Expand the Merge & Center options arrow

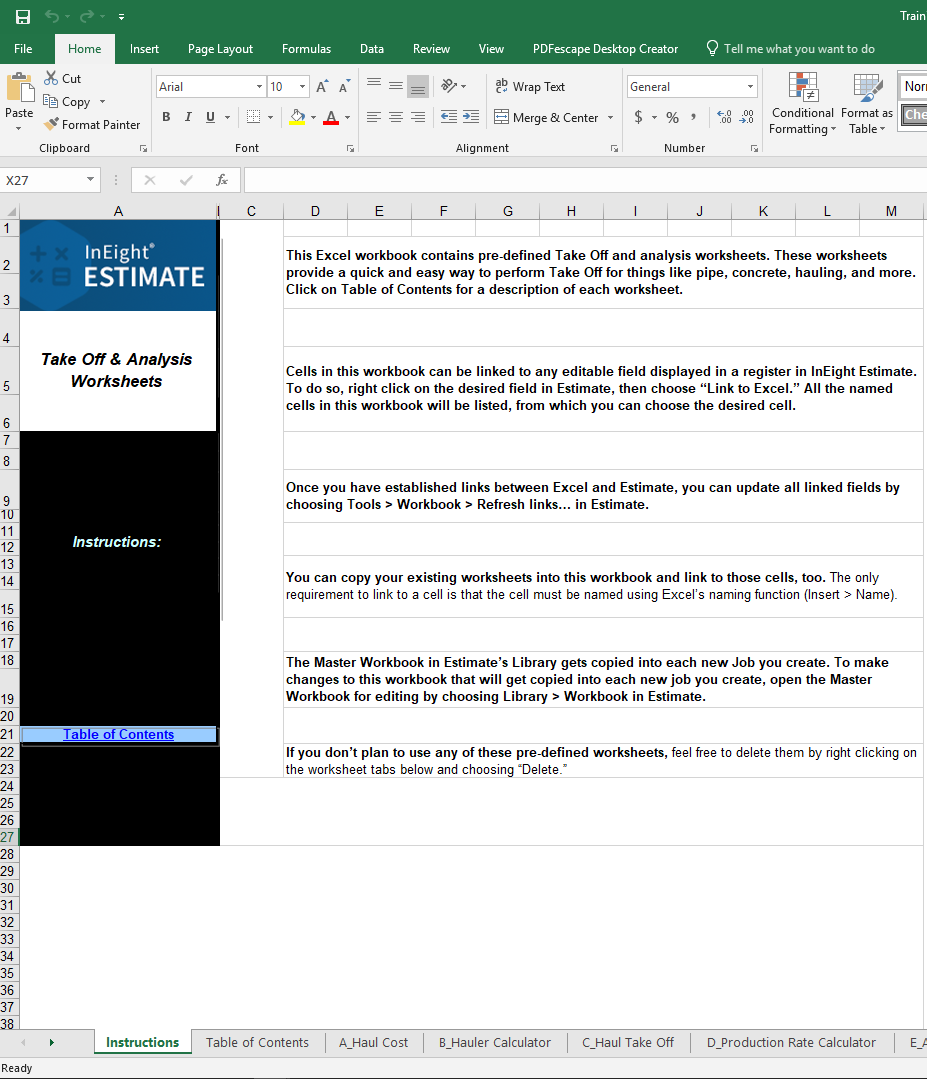[610, 117]
